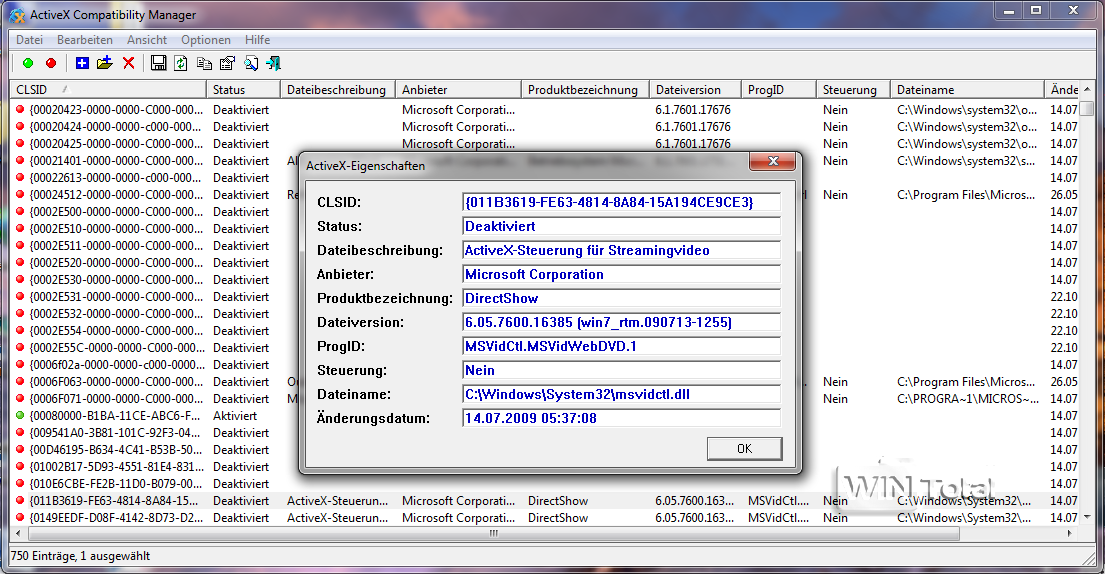Click the red X delete icon
The height and width of the screenshot is (574, 1105).
point(128,63)
